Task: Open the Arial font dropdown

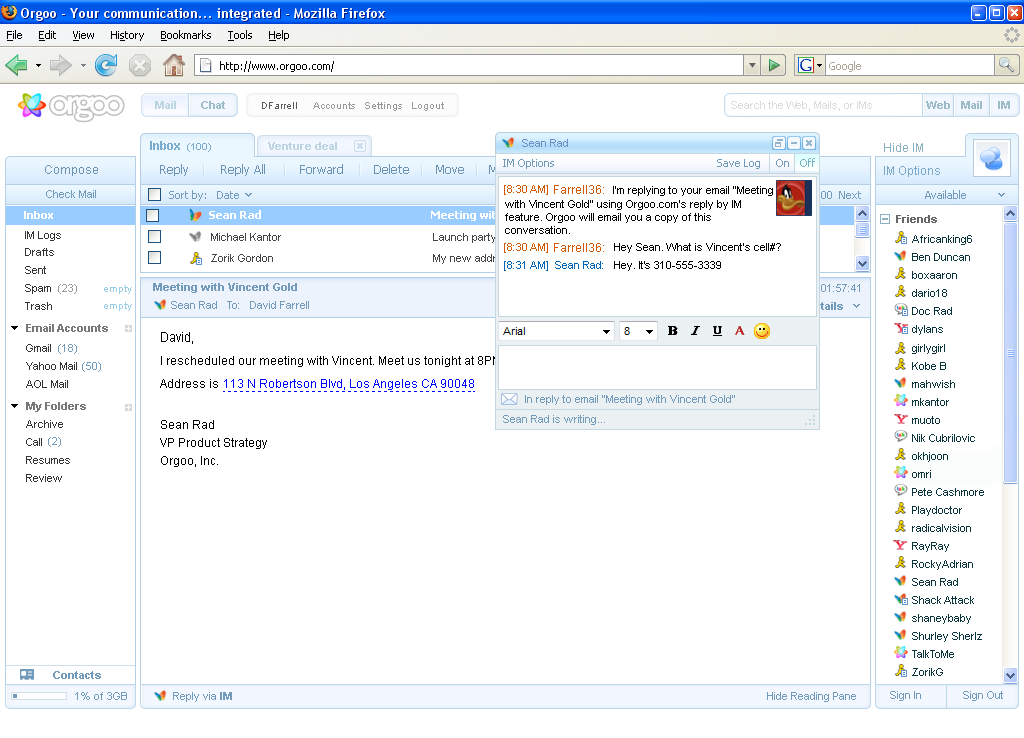Action: point(557,331)
